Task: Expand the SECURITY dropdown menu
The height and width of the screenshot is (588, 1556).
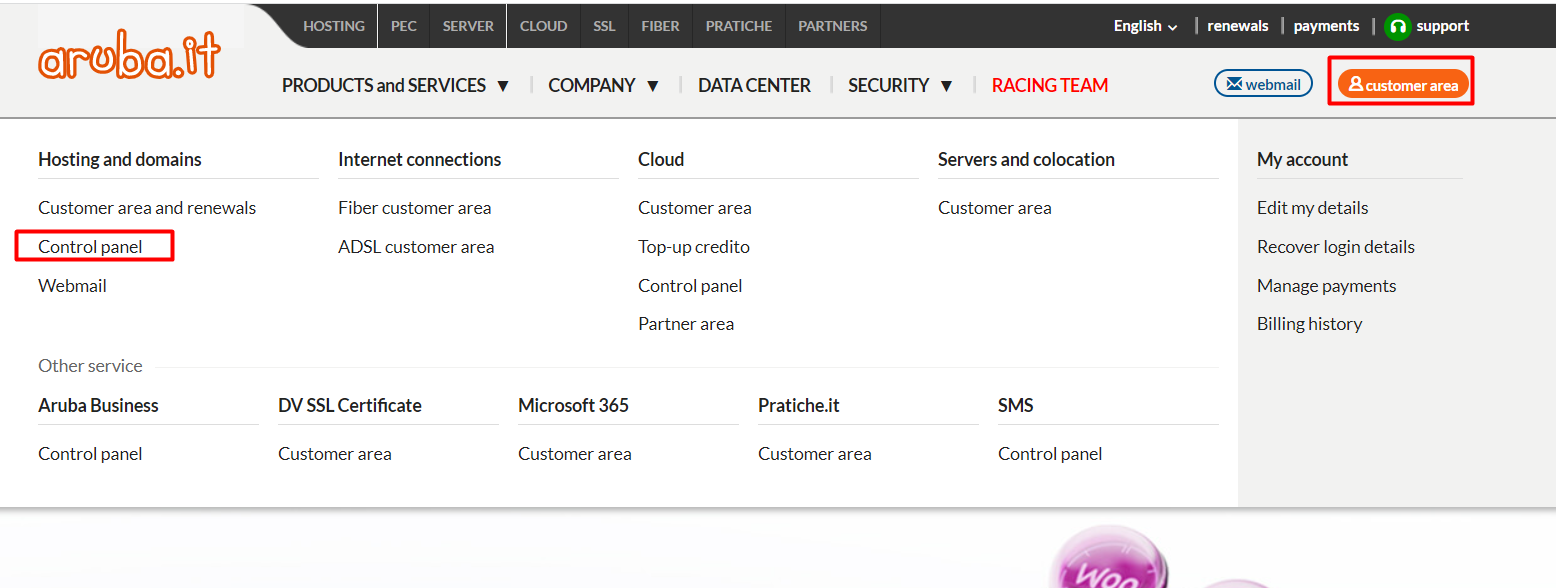Action: [x=900, y=86]
